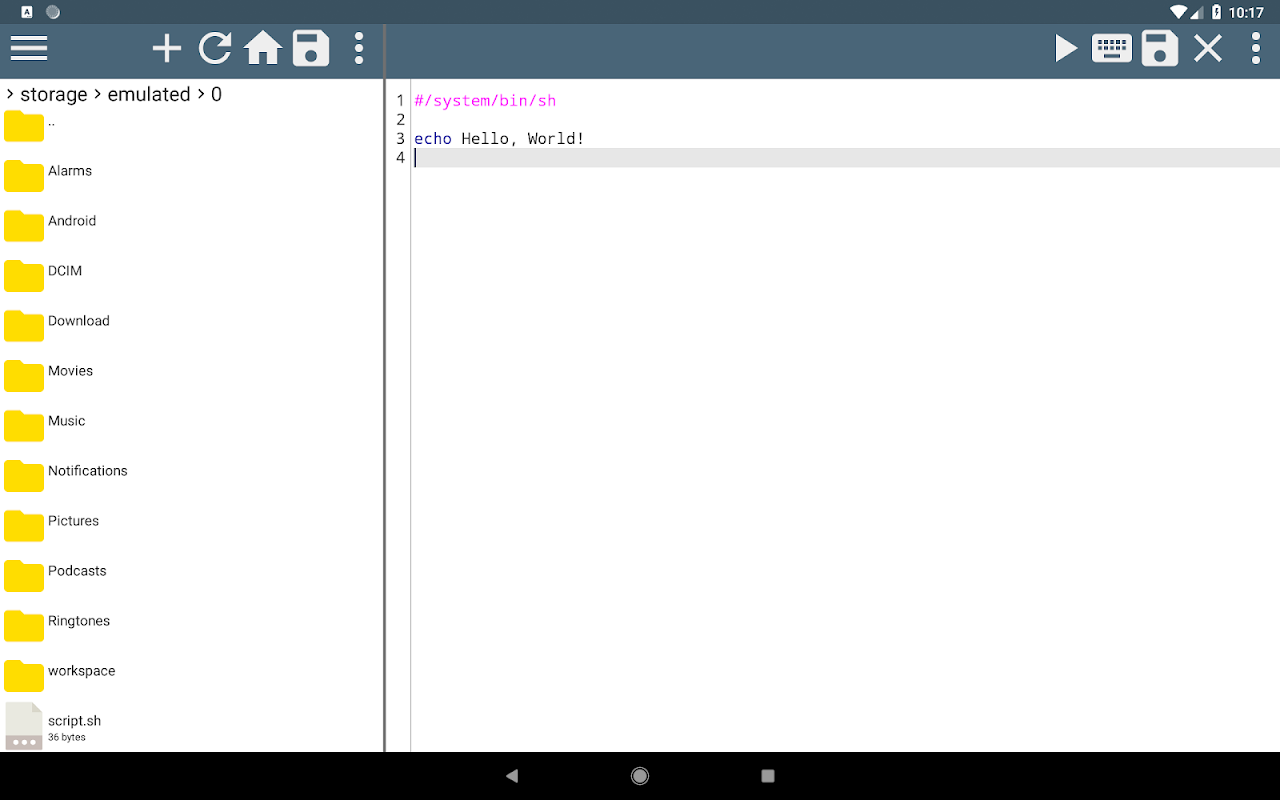Open the Download folder
The height and width of the screenshot is (800, 1280).
click(192, 321)
